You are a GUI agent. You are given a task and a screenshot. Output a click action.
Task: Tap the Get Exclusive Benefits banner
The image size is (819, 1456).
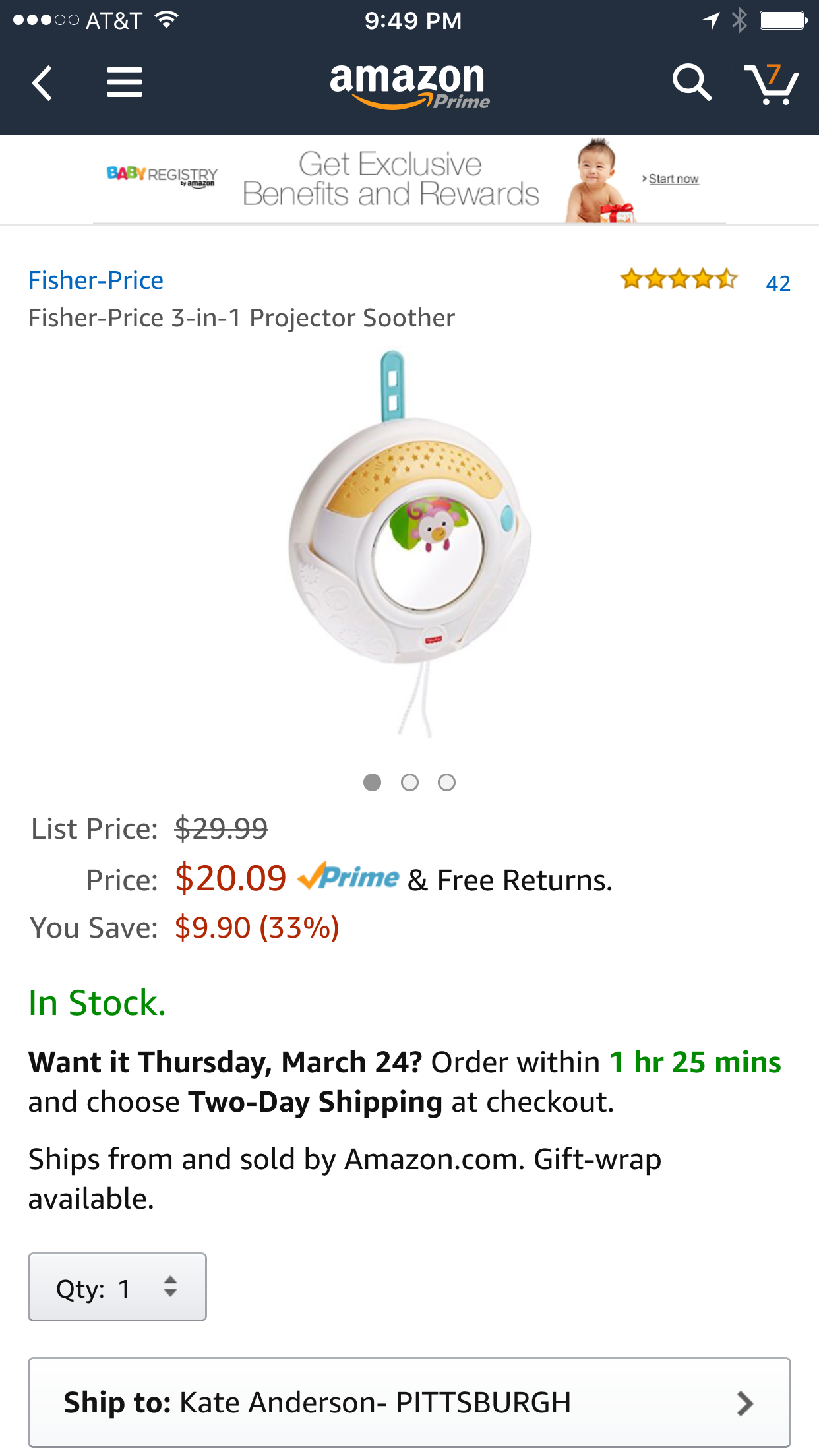pyautogui.click(x=390, y=179)
